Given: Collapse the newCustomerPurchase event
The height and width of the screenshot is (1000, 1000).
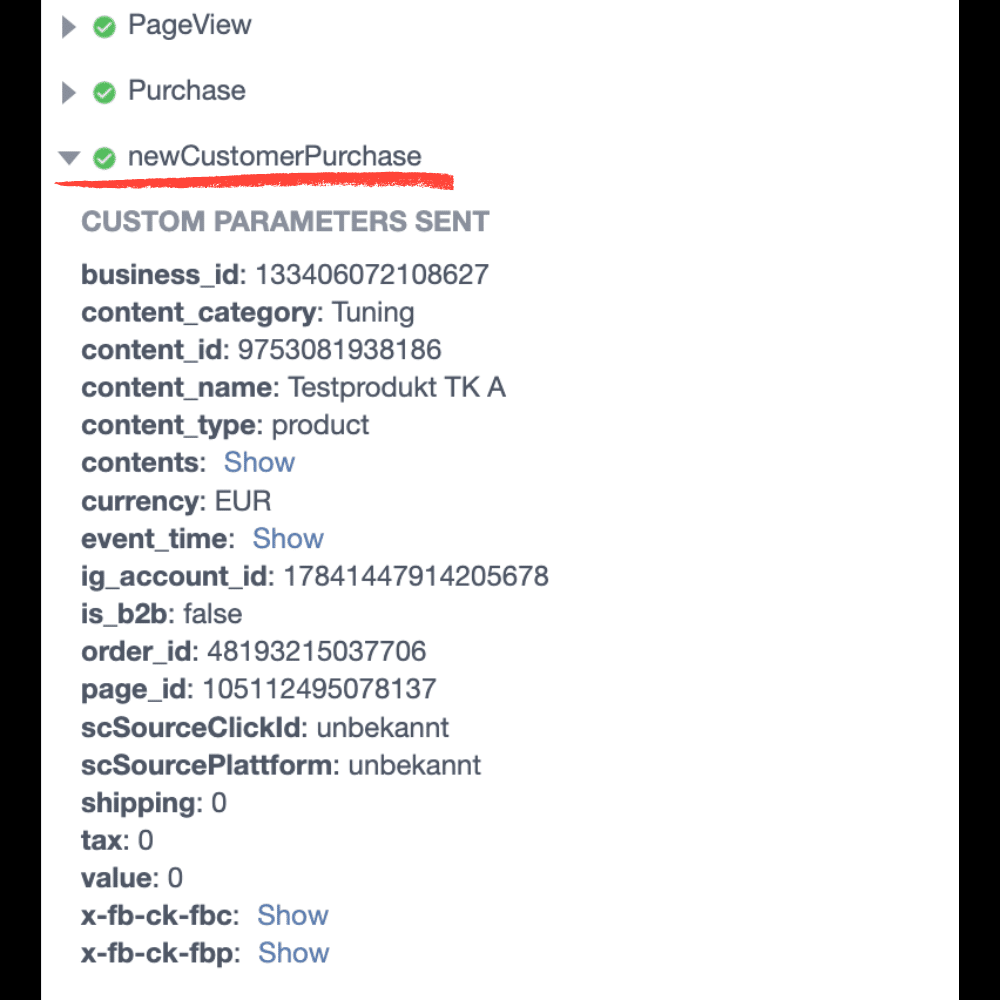Looking at the screenshot, I should coord(69,157).
